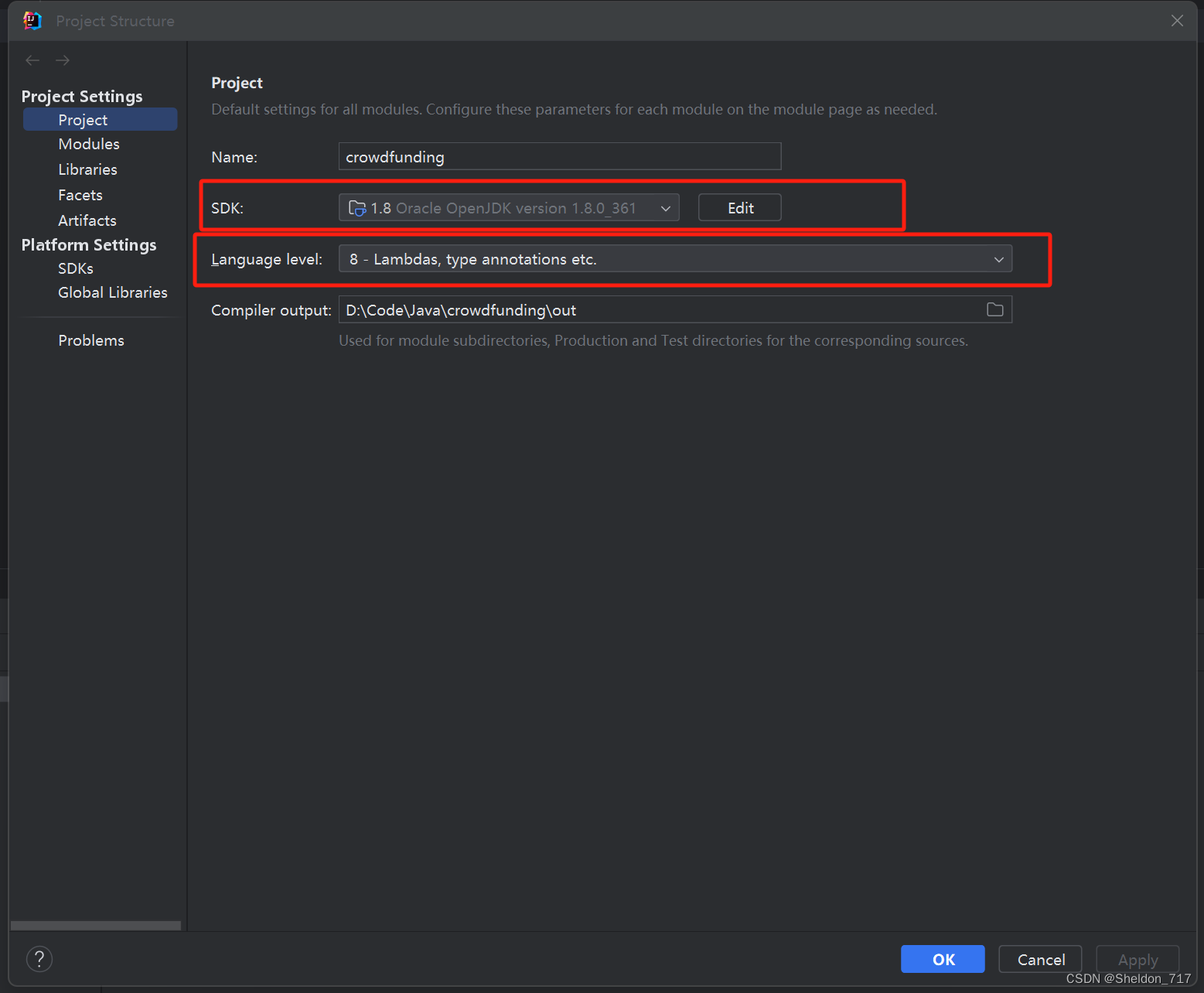Click the folder icon beside Compiler output path
Viewport: 1204px width, 993px height.
tap(995, 309)
